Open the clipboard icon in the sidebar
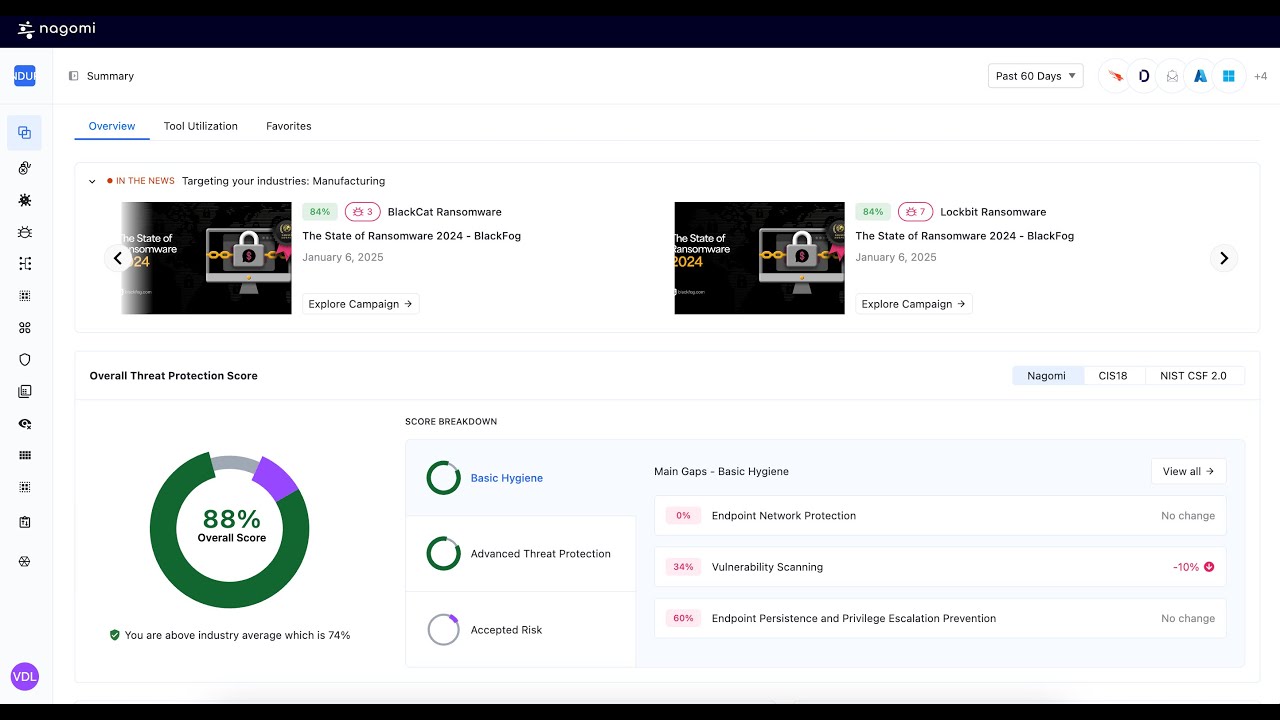 pyautogui.click(x=25, y=522)
